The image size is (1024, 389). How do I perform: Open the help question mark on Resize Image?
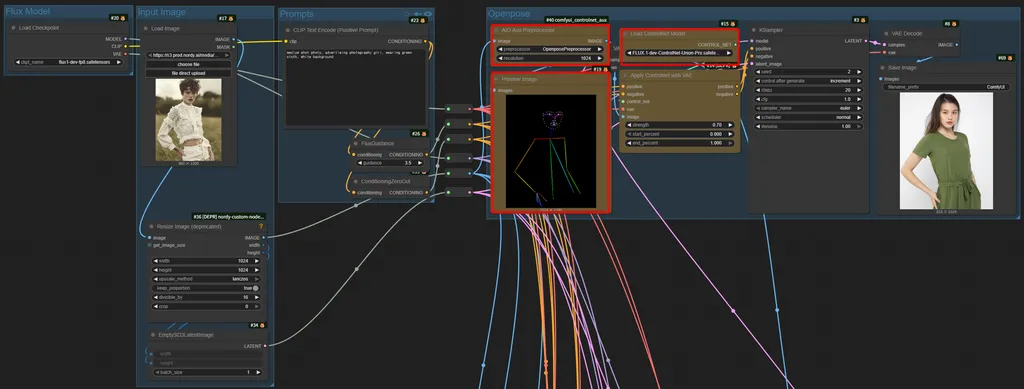[261, 226]
